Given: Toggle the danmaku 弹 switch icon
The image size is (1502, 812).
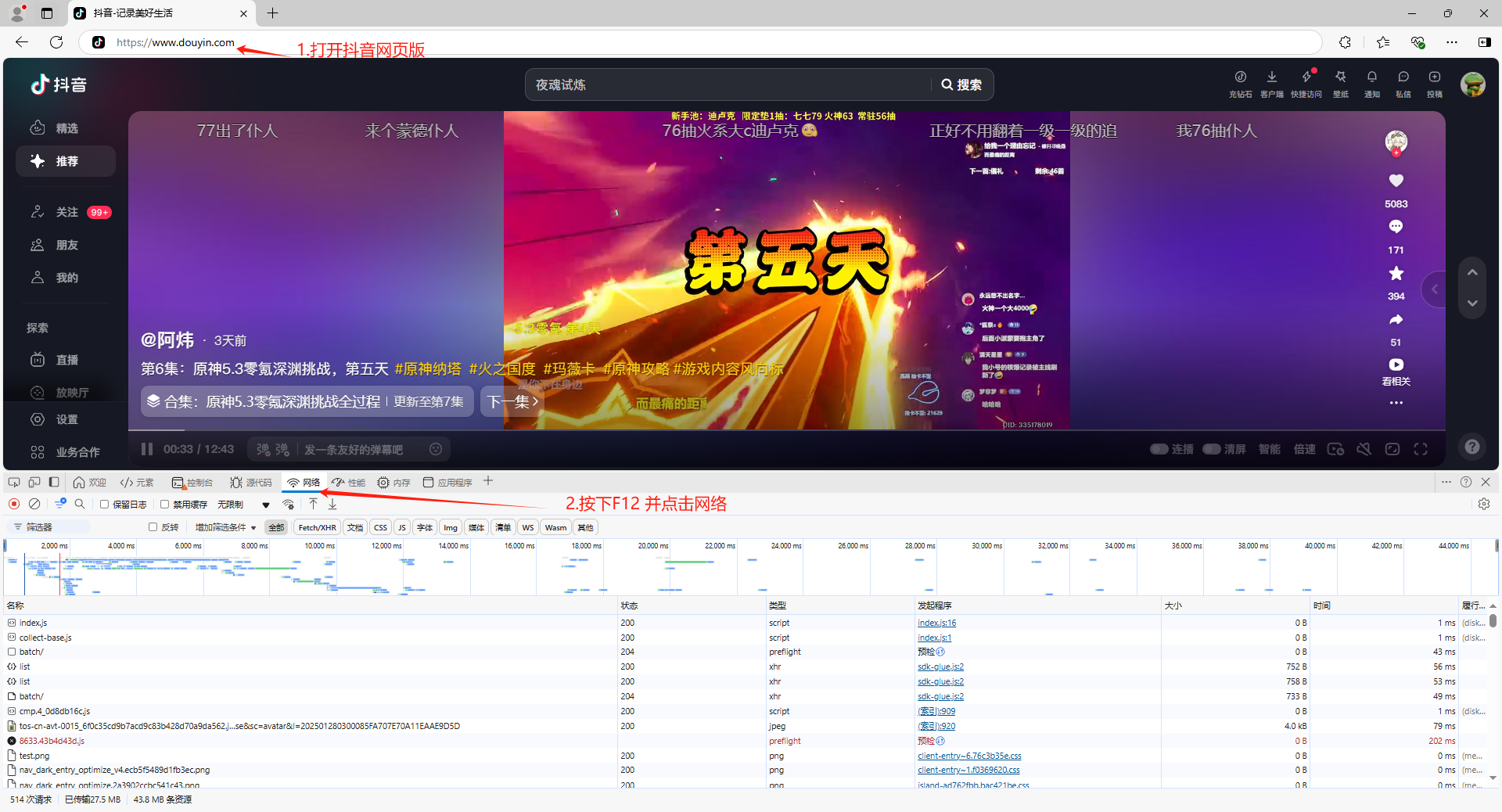Looking at the screenshot, I should [x=263, y=449].
